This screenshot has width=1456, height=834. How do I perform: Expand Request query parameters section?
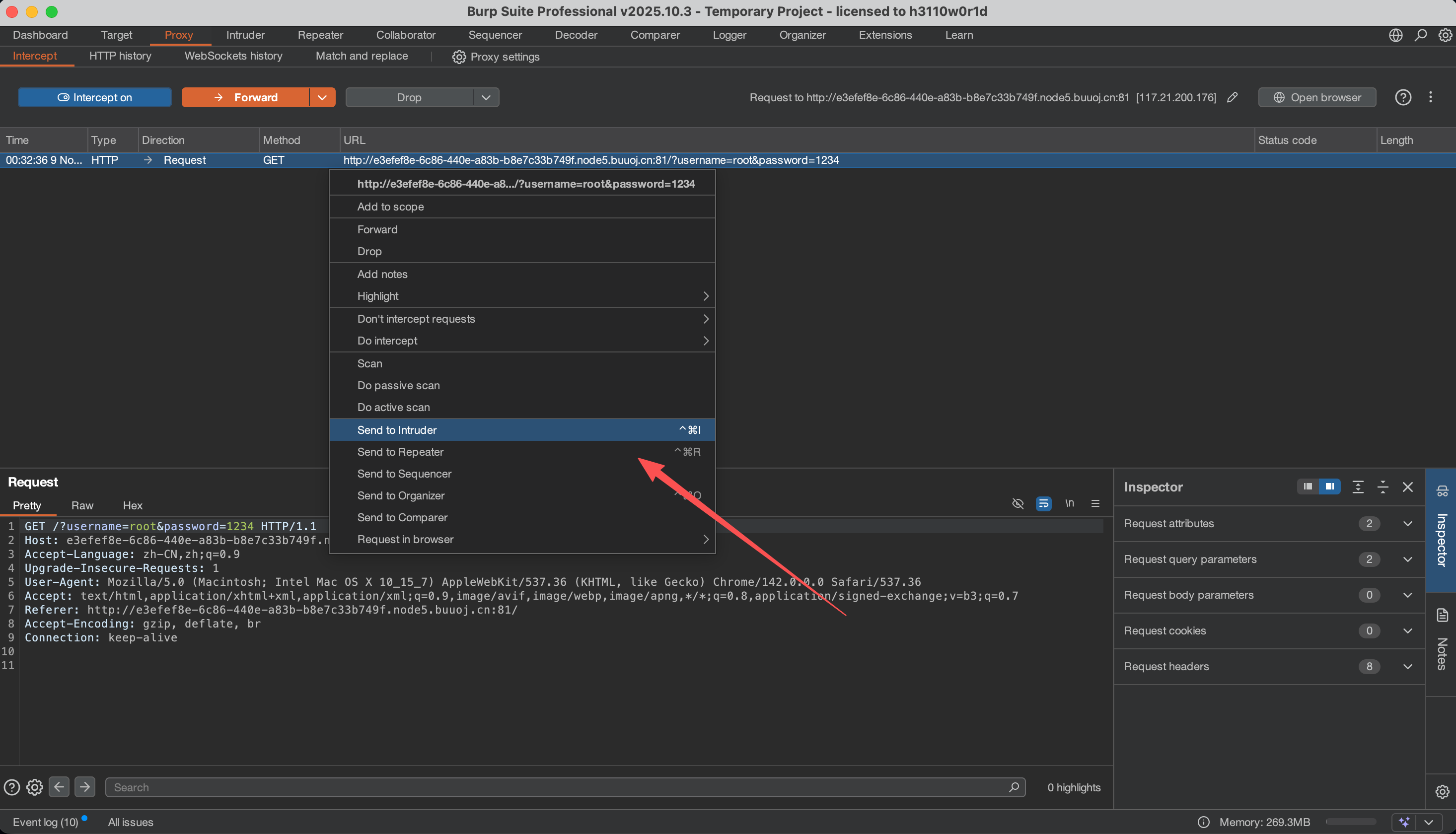(x=1407, y=559)
